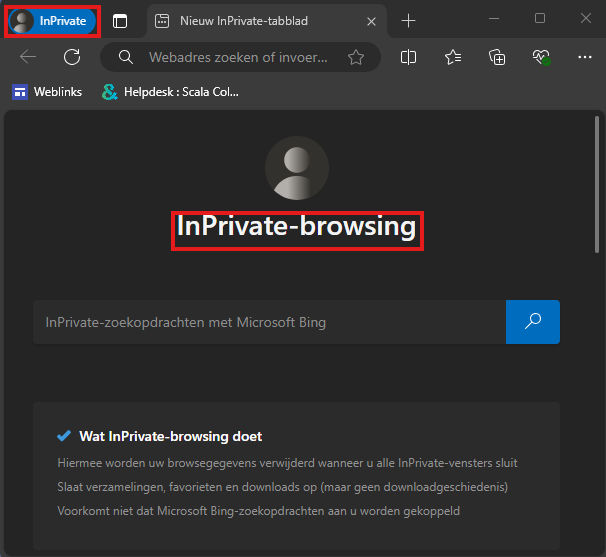Screen dimensions: 606x557
Task: Click the InPrivate Bing search box
Action: click(x=269, y=322)
